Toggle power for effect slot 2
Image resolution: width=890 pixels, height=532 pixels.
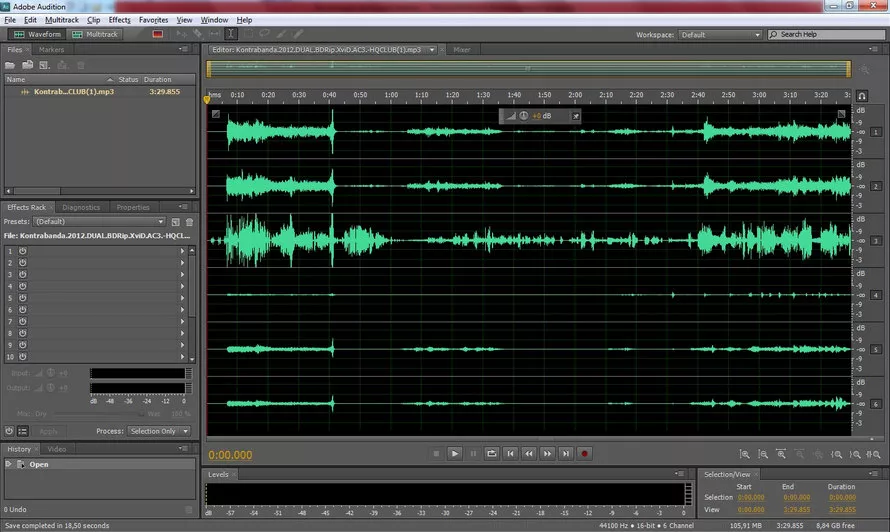click(x=23, y=263)
